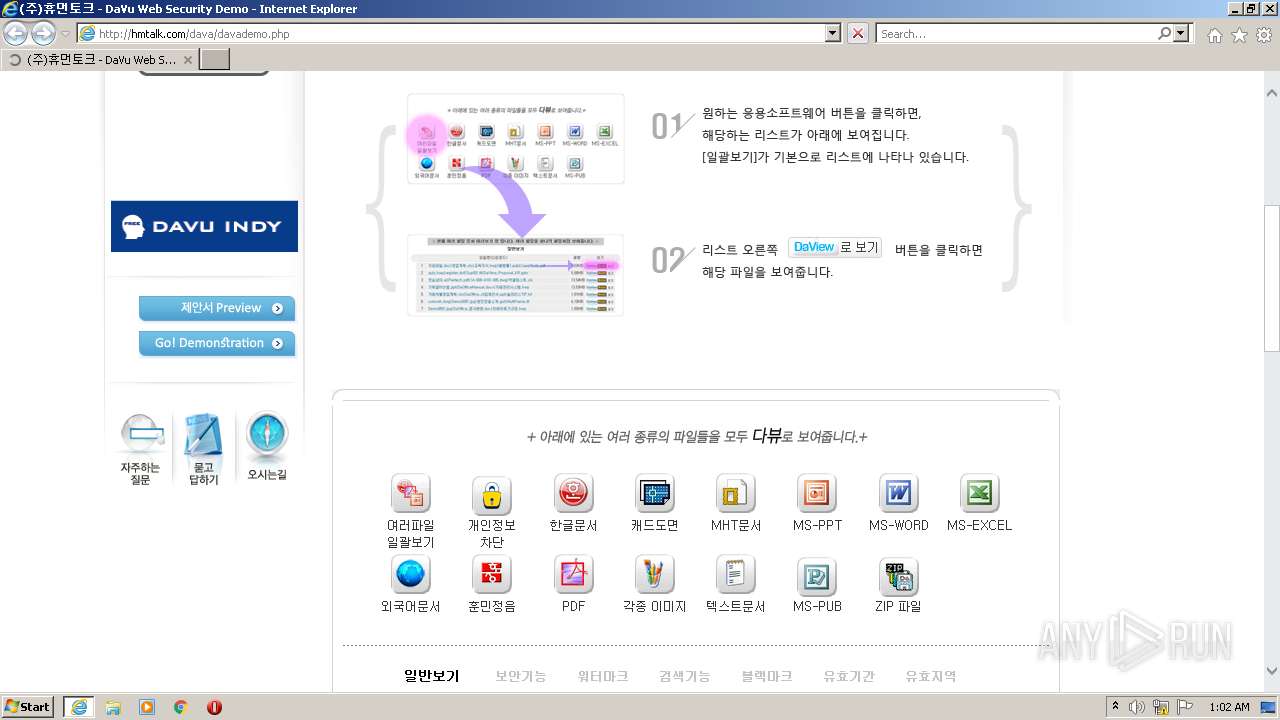Click the step 01 illustration thumbnail
Image resolution: width=1280 pixels, height=720 pixels.
point(516,139)
